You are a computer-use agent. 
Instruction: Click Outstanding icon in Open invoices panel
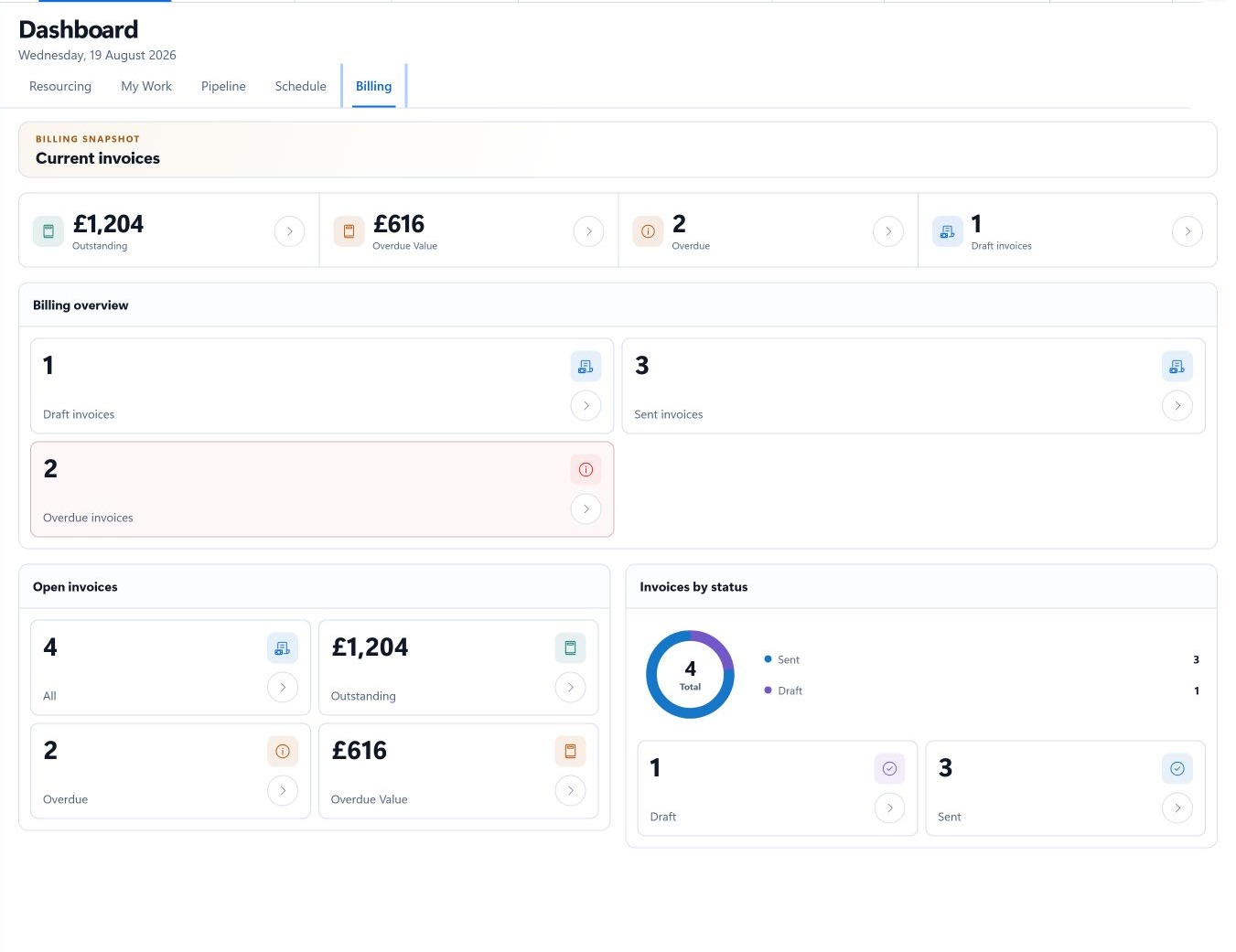click(570, 647)
